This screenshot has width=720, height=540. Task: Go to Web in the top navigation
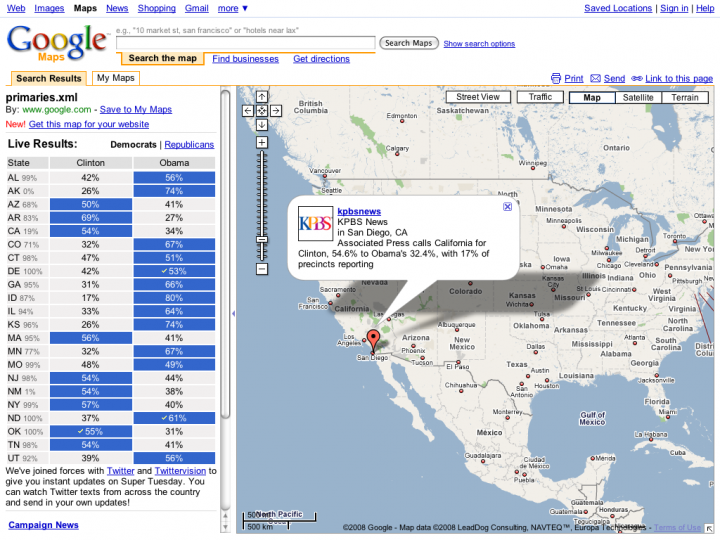(16, 8)
